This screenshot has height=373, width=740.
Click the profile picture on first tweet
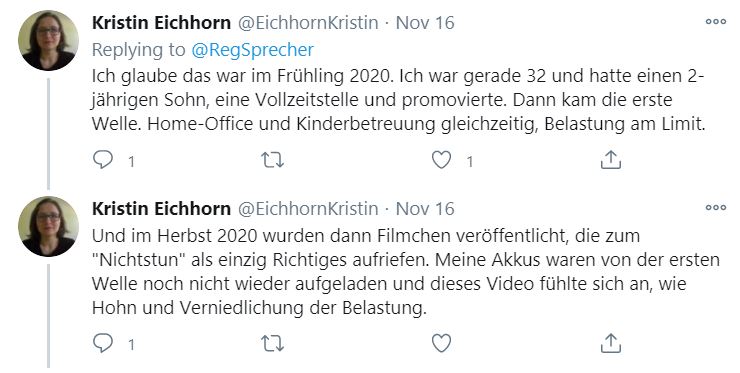coord(48,41)
